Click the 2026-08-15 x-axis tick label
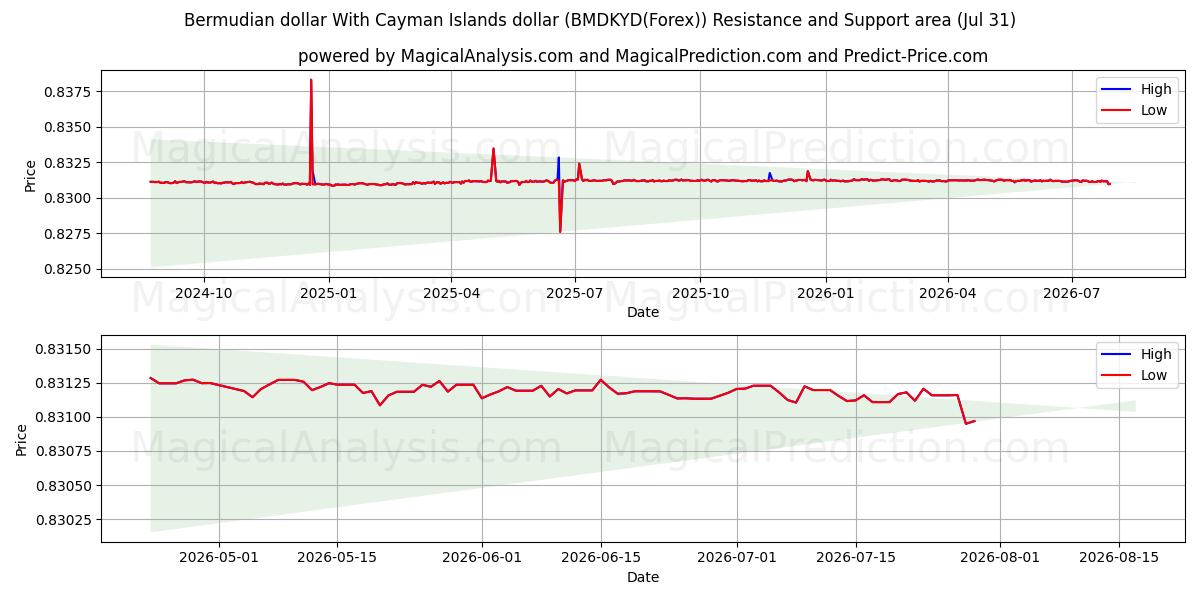The height and width of the screenshot is (600, 1200). (x=1119, y=558)
